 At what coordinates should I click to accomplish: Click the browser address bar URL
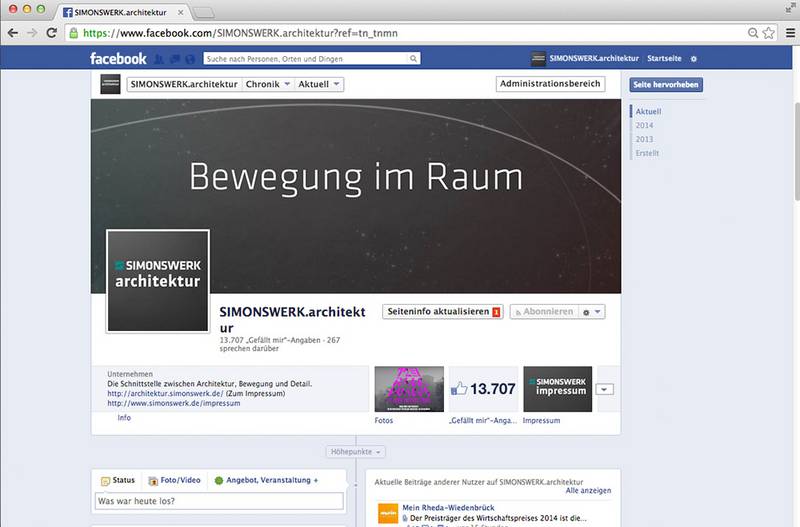(240, 33)
